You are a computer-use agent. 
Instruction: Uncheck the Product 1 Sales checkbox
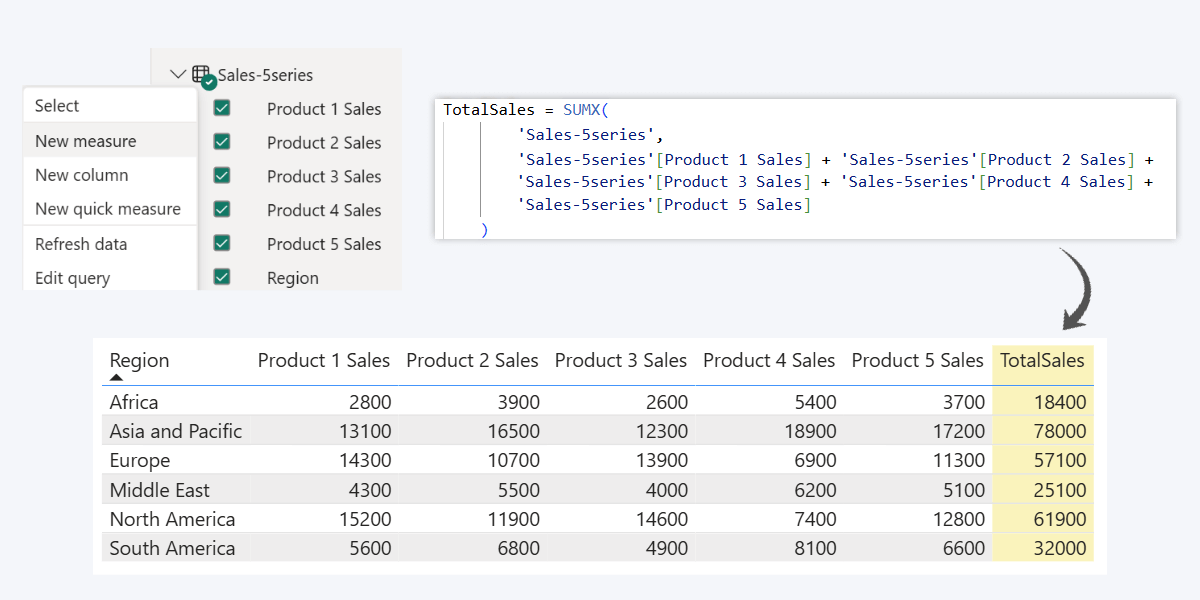point(222,108)
